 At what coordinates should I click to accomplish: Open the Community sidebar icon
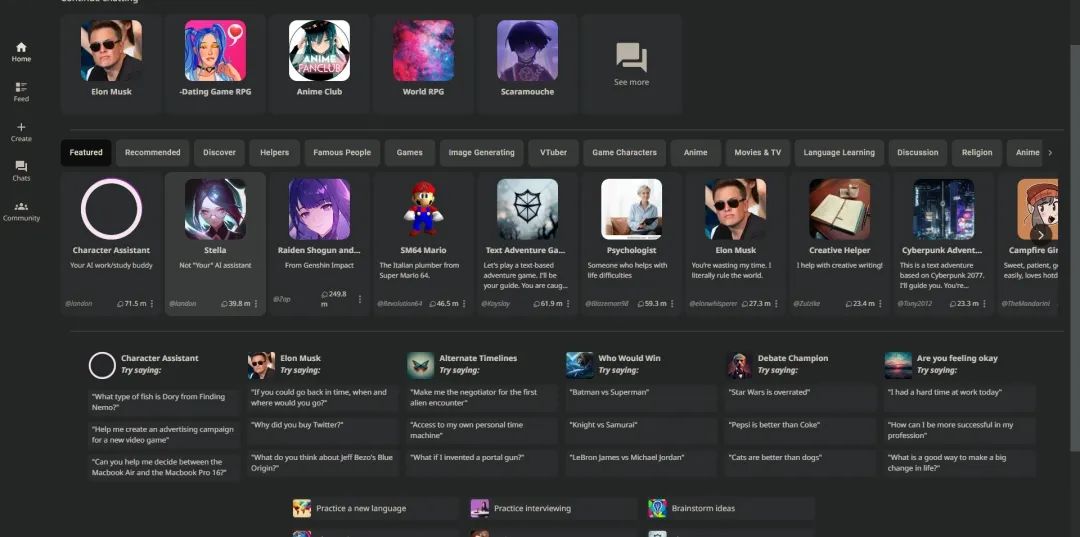point(21,206)
